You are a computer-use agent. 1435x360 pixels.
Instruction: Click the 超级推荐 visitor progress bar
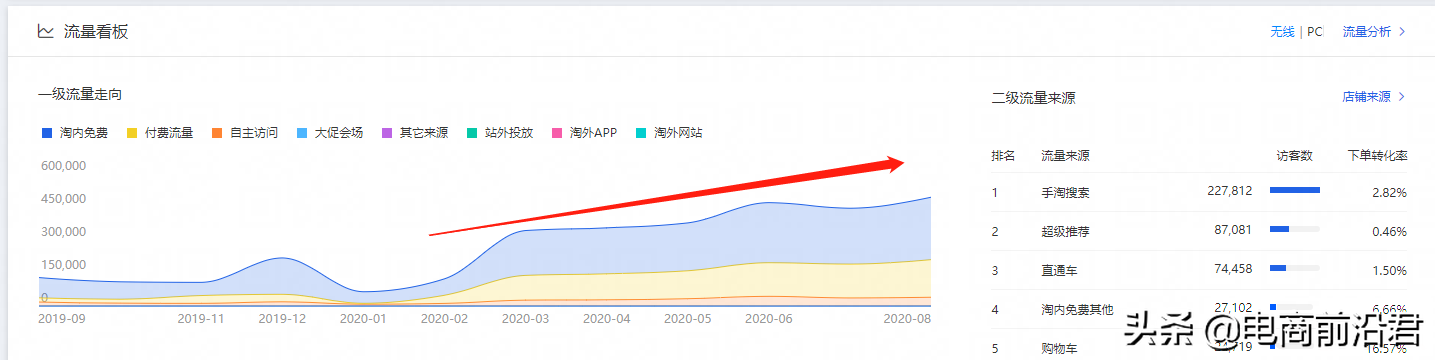pos(1295,229)
